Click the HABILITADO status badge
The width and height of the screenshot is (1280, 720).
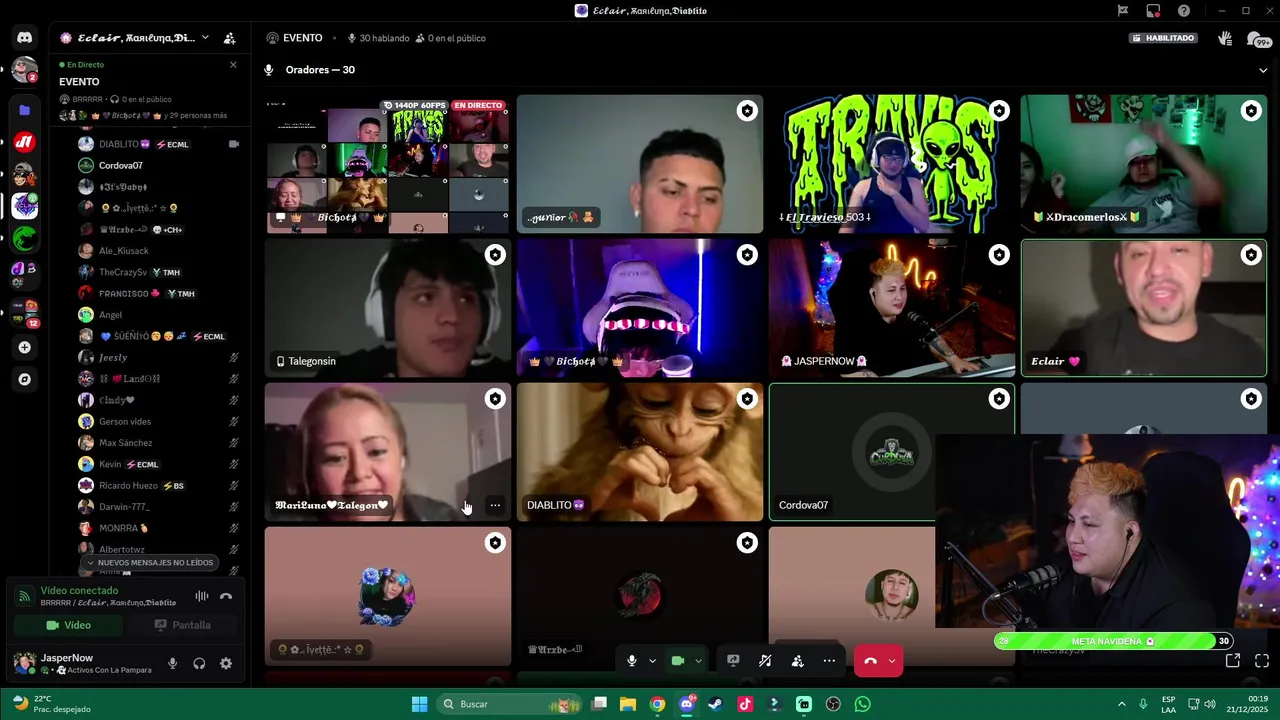[1163, 38]
